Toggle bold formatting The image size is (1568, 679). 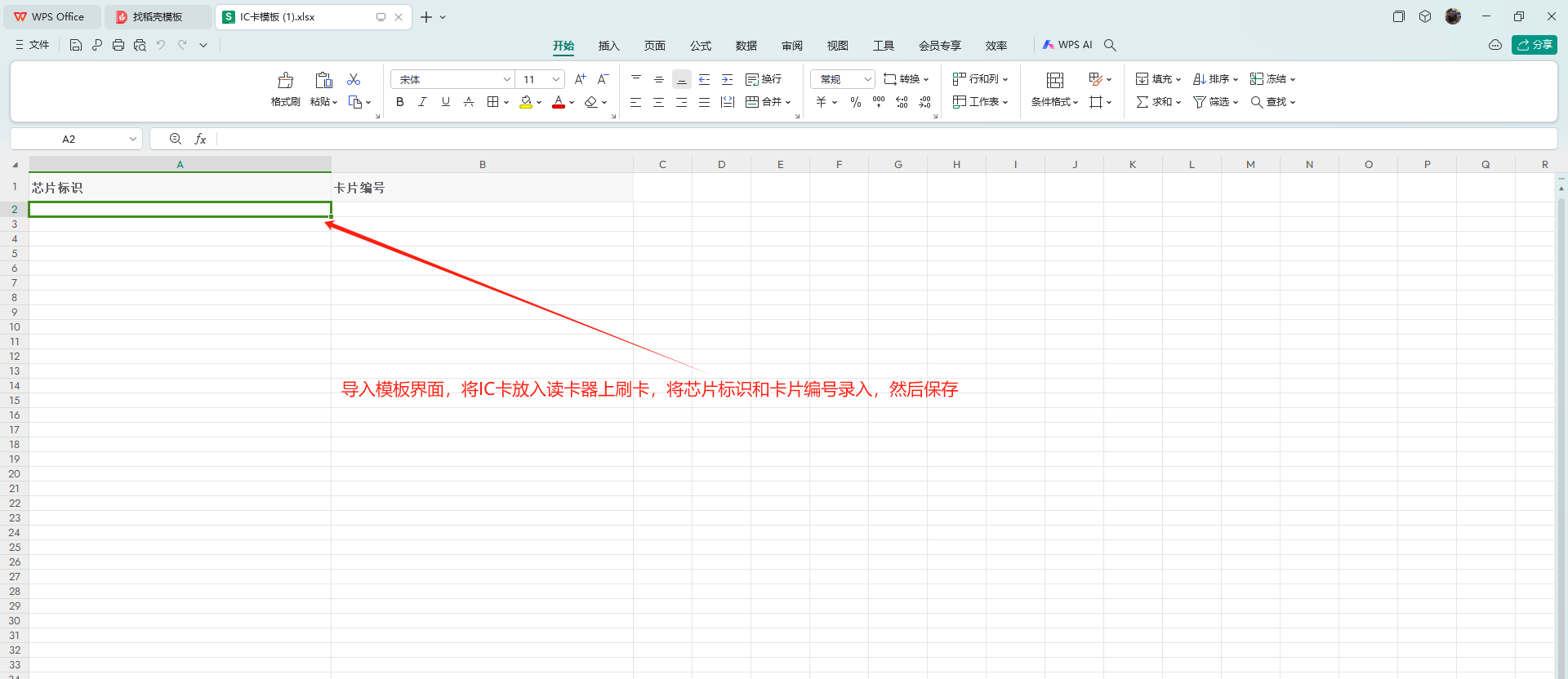coord(400,102)
